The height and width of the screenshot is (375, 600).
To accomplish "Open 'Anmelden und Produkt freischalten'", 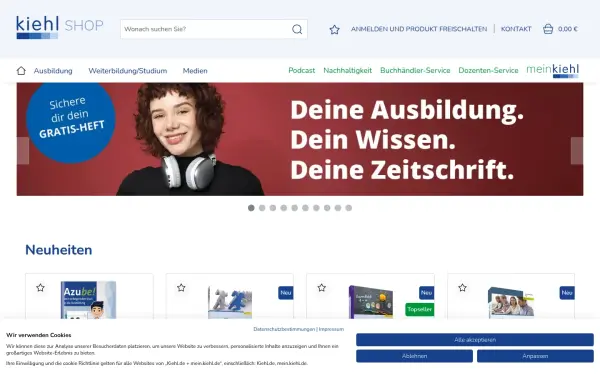I will point(419,29).
